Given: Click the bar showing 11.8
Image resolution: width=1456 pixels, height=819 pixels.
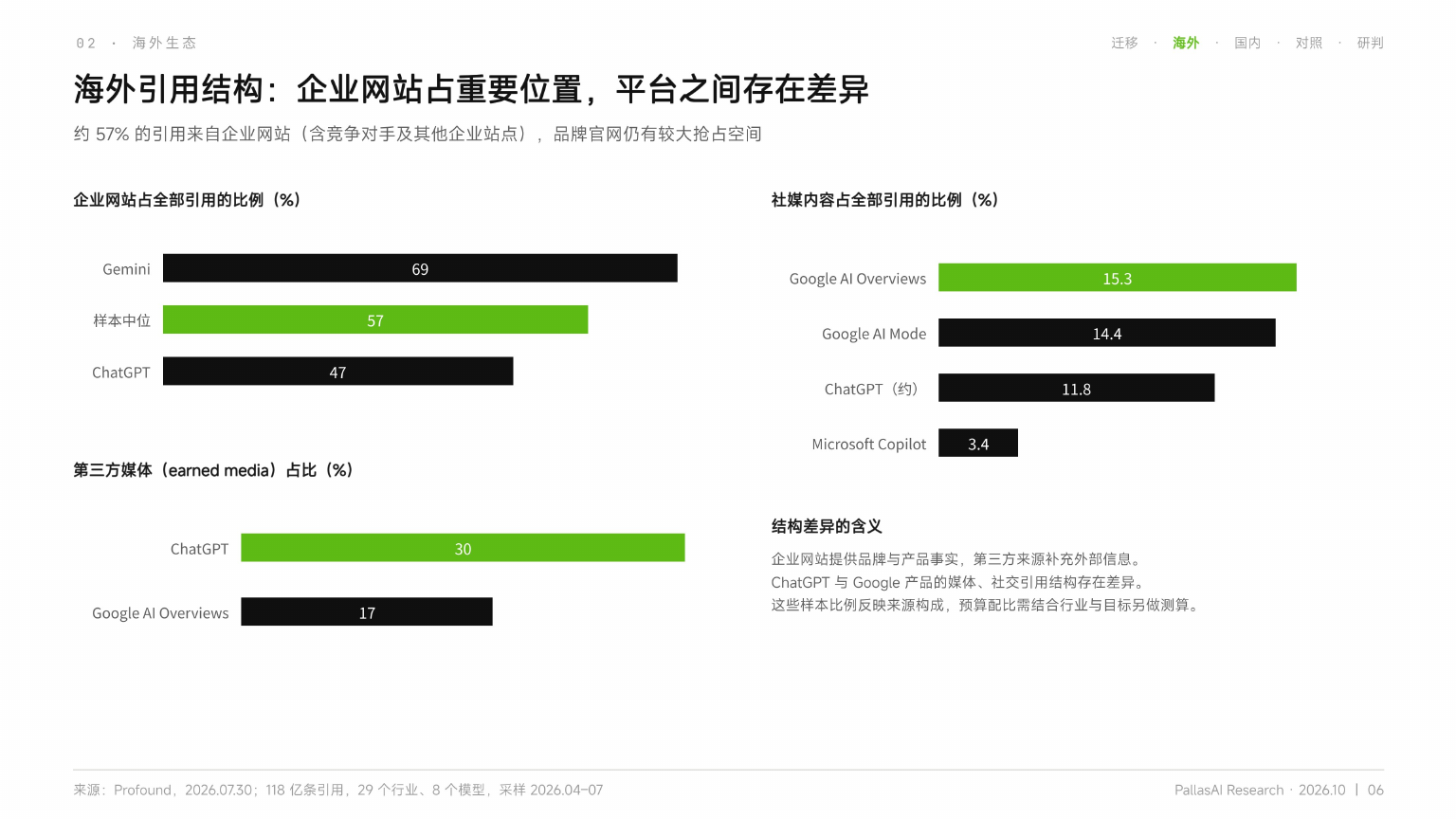Looking at the screenshot, I should point(1077,388).
